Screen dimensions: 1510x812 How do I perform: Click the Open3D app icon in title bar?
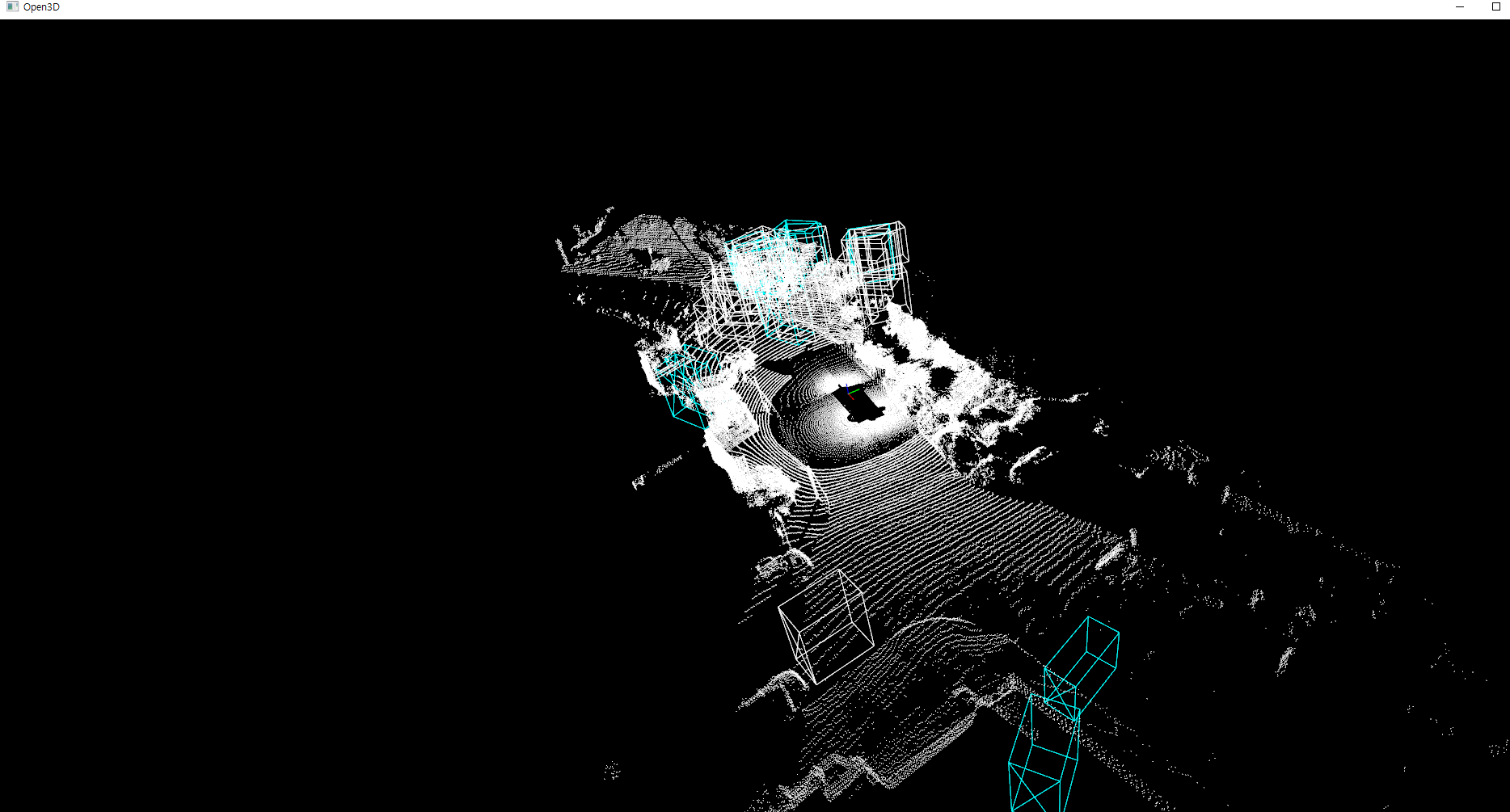12,6
